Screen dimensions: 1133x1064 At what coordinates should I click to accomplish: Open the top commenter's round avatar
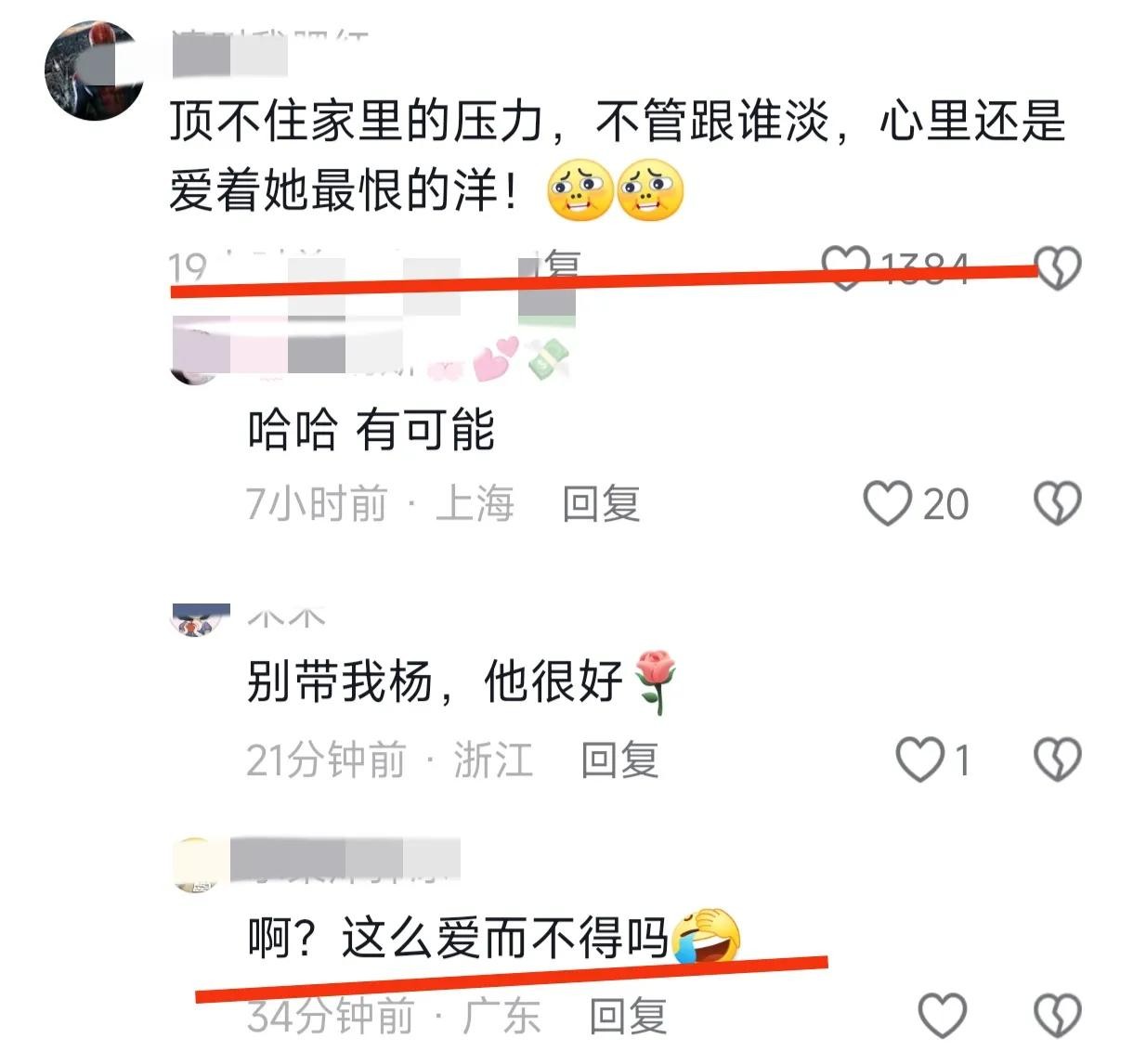(x=94, y=71)
